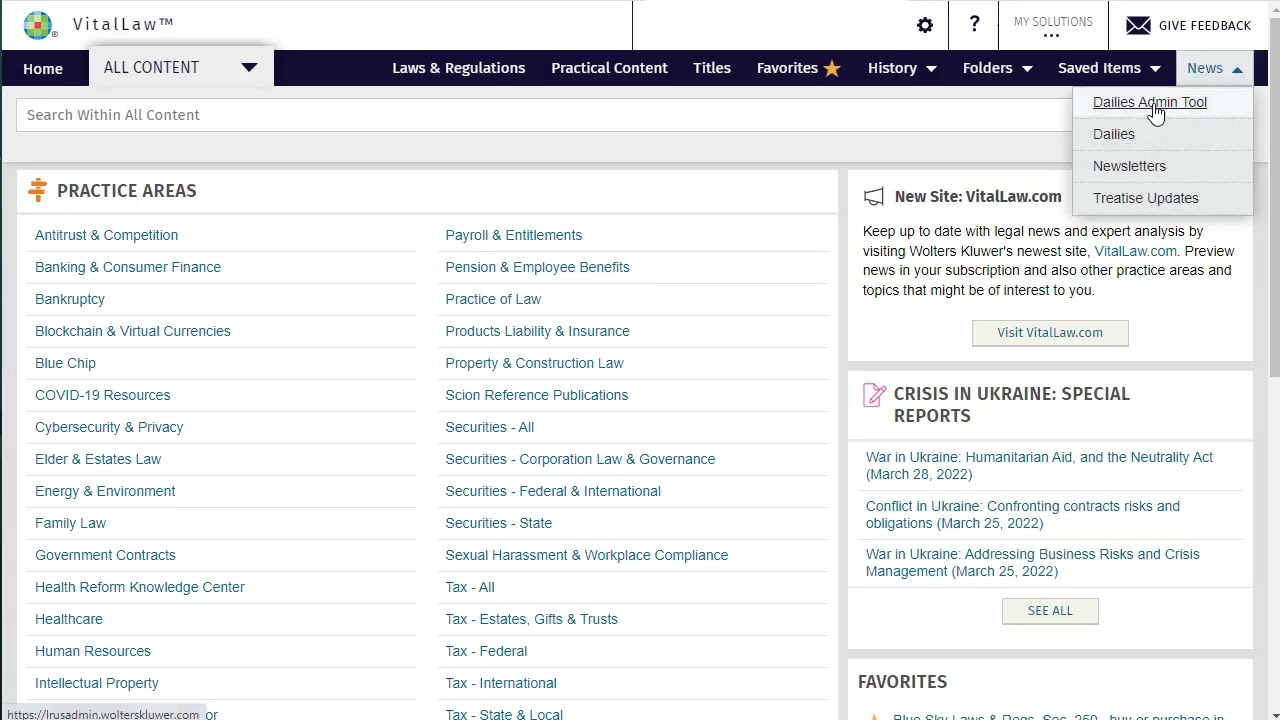Open Government Contracts practice area
Viewport: 1280px width, 720px height.
click(105, 555)
